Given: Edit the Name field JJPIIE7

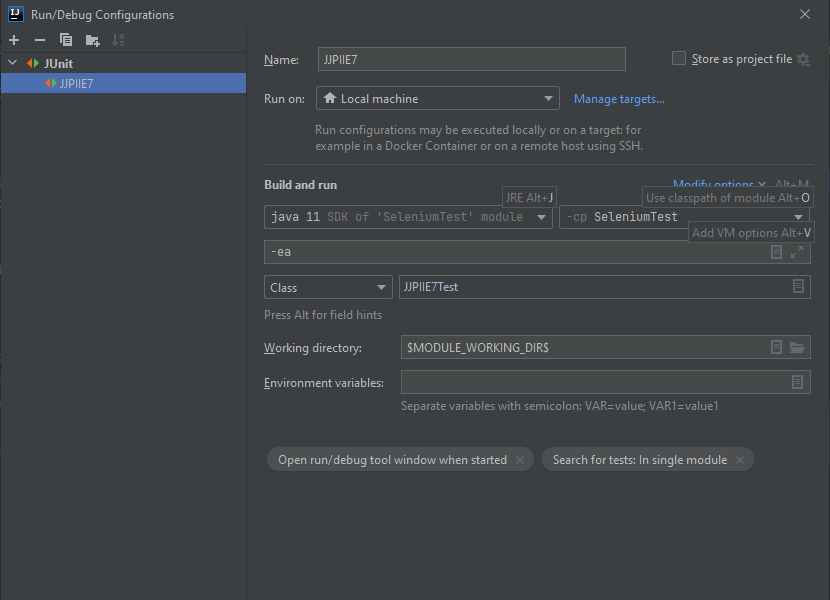Looking at the screenshot, I should click(x=471, y=59).
